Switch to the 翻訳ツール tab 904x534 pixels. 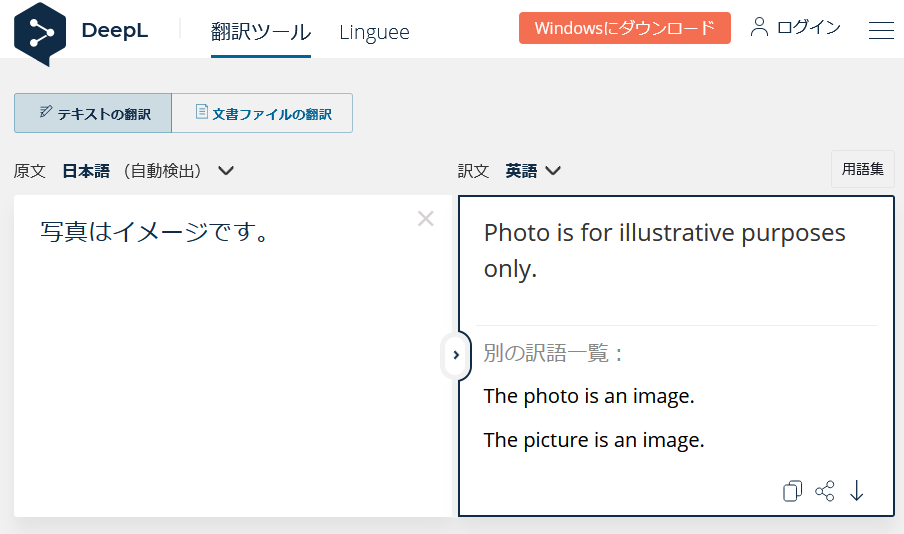pyautogui.click(x=260, y=32)
